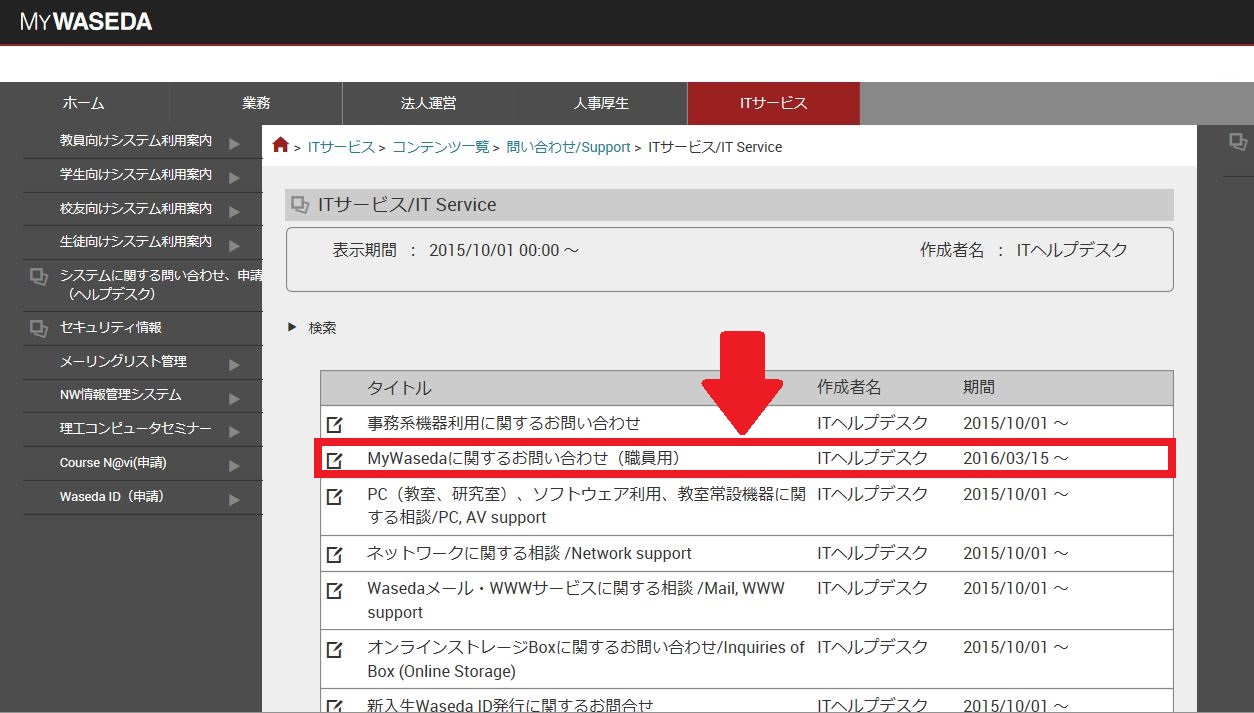Open MyWasedaに関するお問い合わせ(職員用) title
The width and height of the screenshot is (1254, 713).
coord(524,458)
